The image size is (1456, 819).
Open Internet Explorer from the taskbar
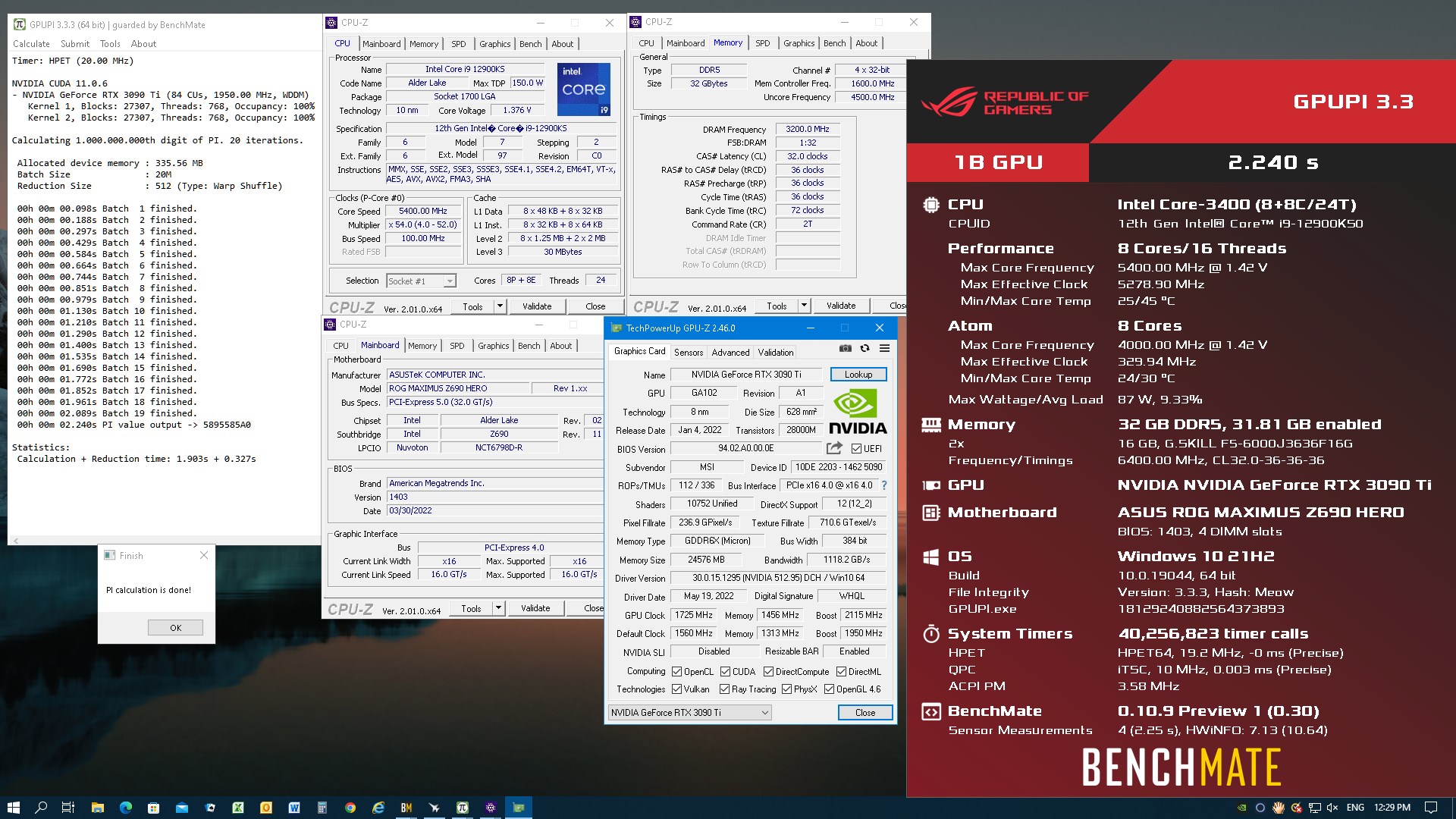[x=378, y=808]
